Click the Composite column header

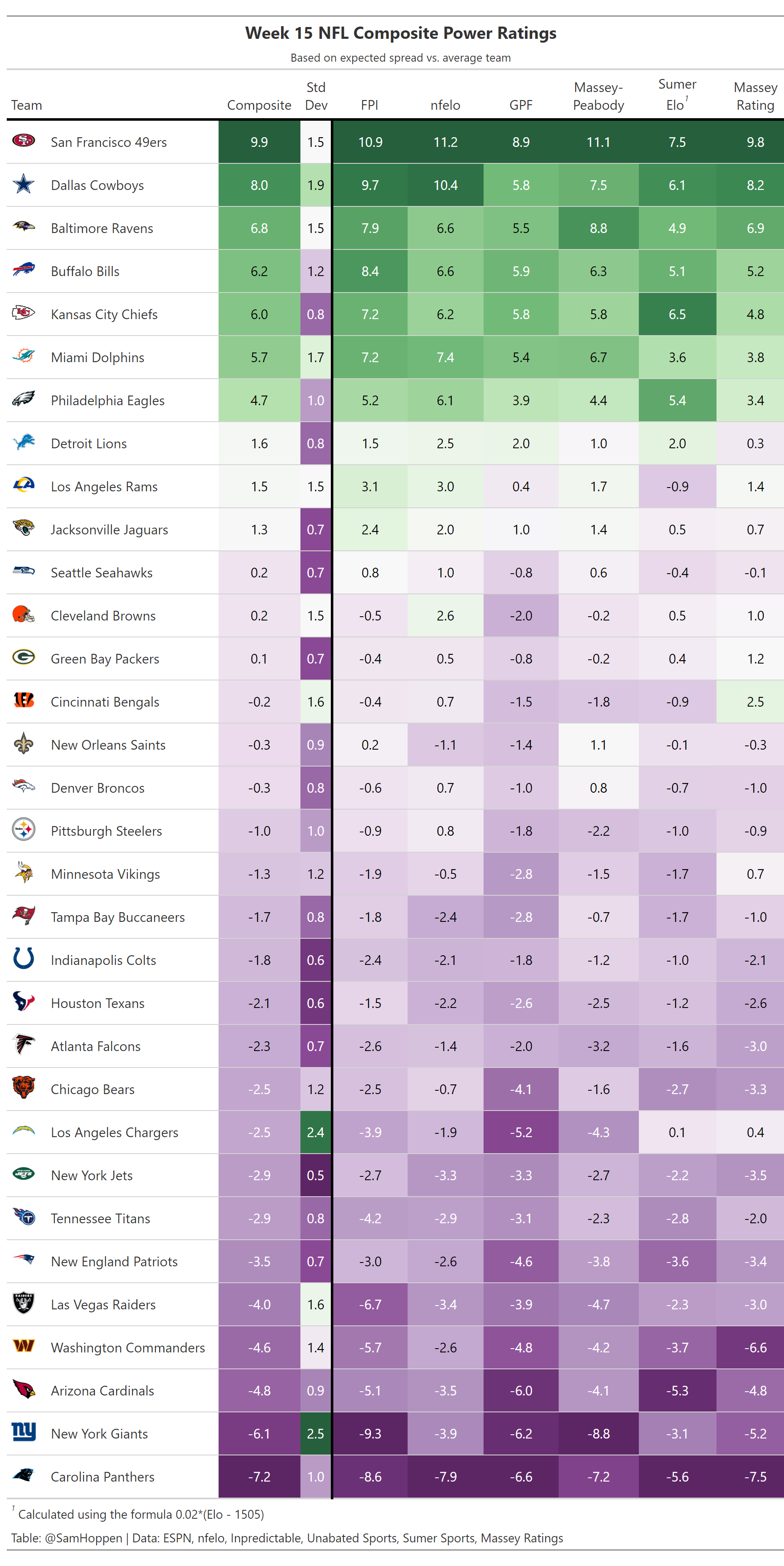coord(259,105)
